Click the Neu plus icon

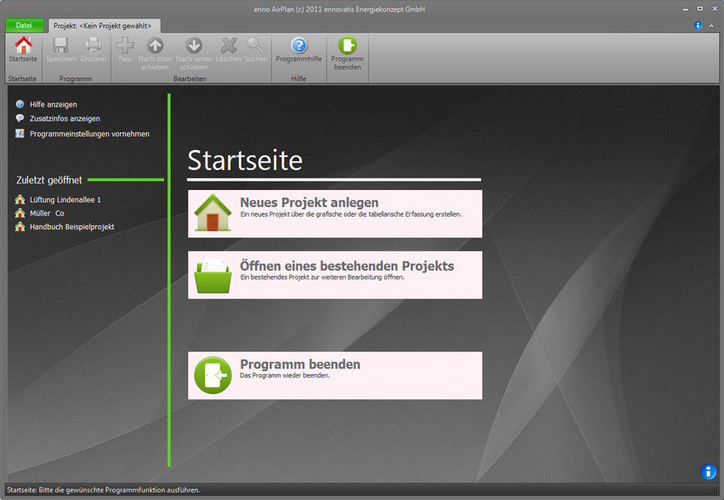click(x=125, y=48)
